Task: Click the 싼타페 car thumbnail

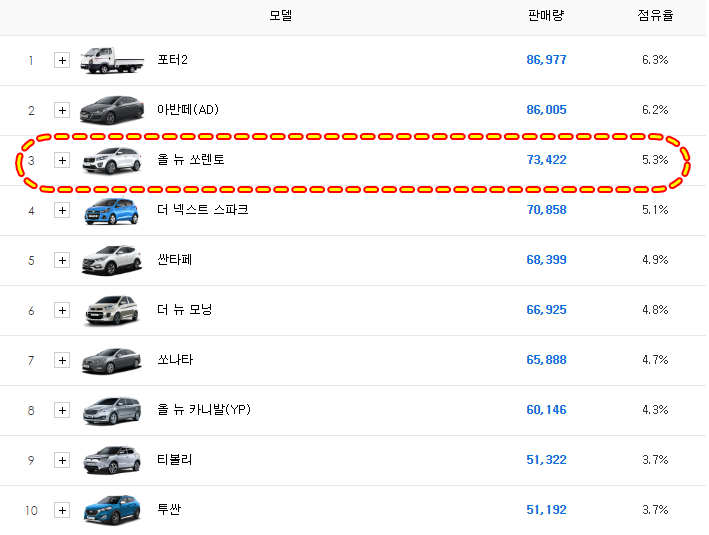Action: click(x=112, y=260)
